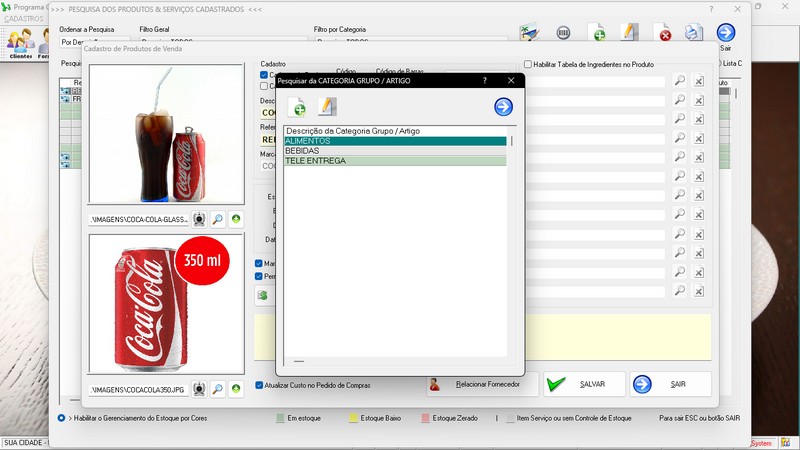Open CADASTROS menu in main window

point(24,18)
